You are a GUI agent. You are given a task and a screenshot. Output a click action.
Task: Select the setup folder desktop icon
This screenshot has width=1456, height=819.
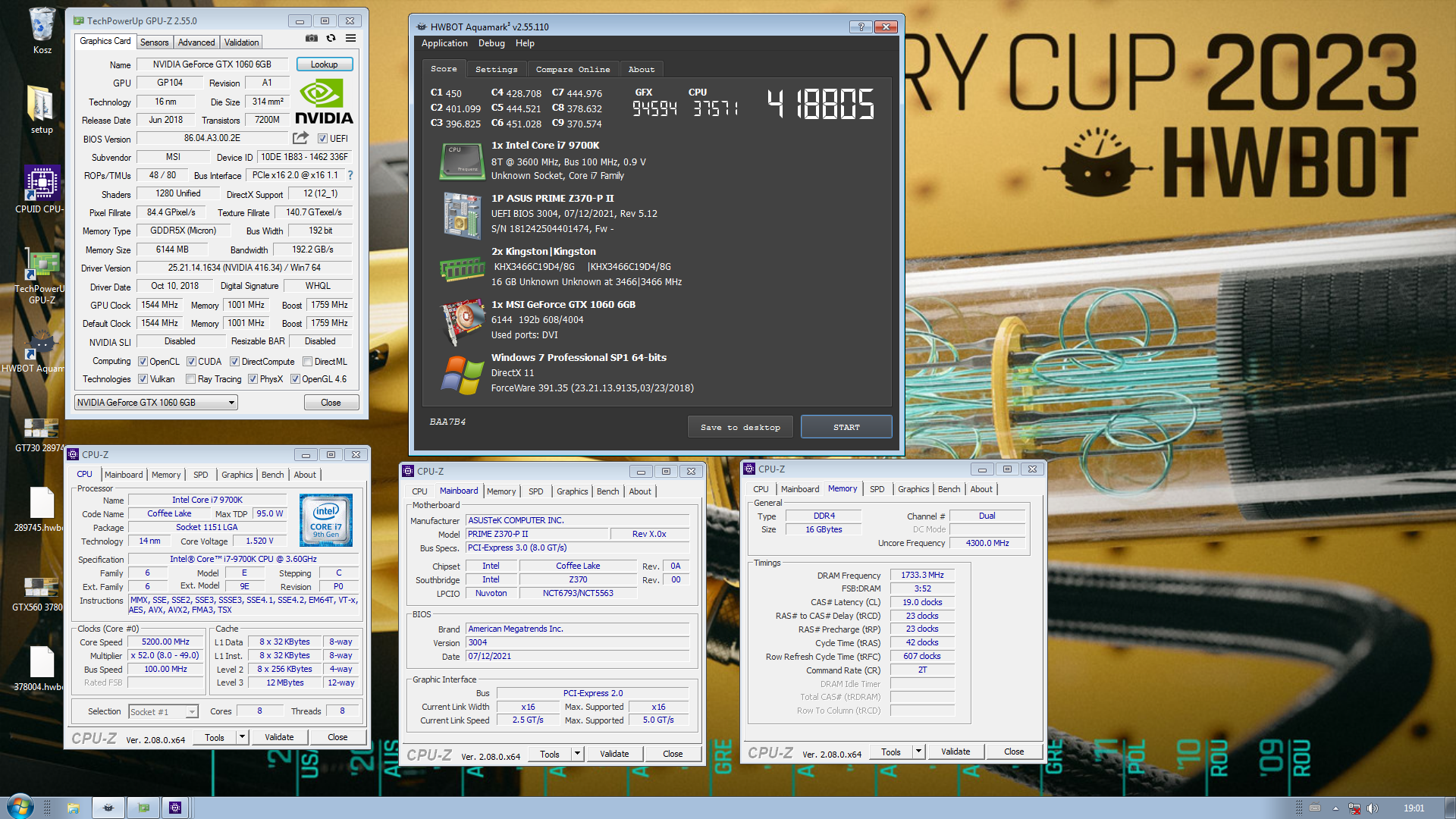tap(42, 110)
